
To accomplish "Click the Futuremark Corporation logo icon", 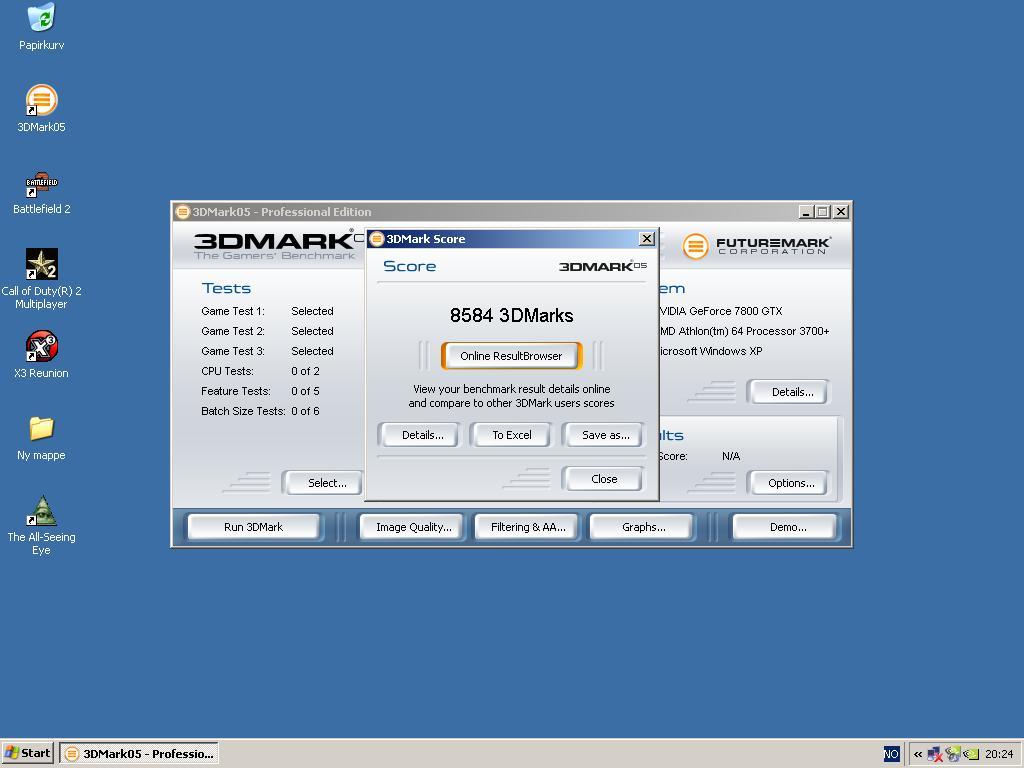I will point(695,246).
